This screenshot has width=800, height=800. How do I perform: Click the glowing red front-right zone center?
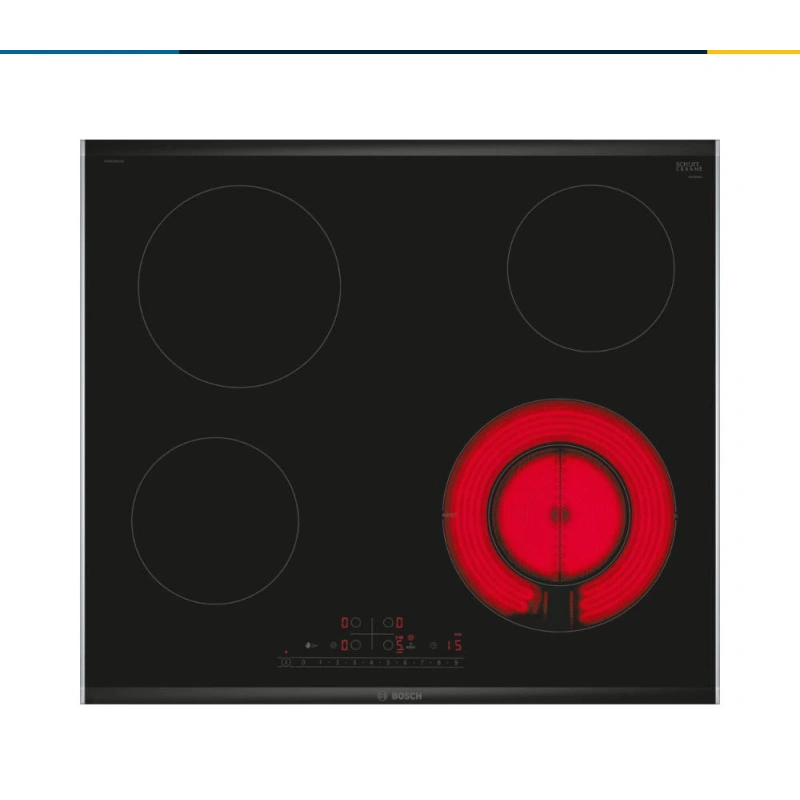coord(560,515)
